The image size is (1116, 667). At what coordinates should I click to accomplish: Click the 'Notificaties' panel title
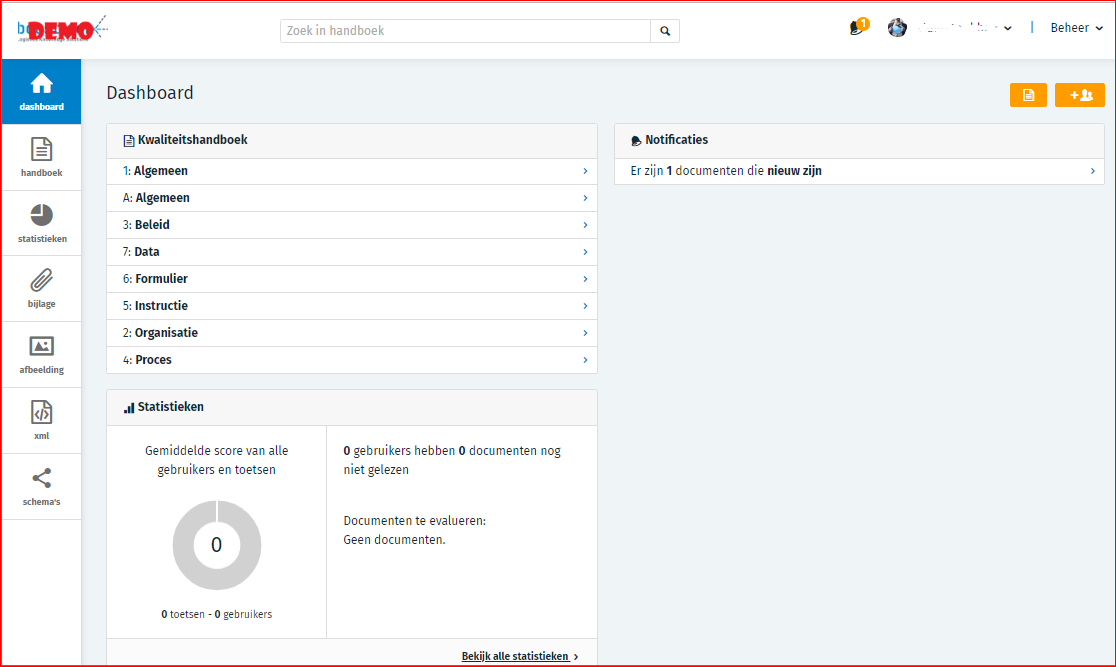pos(676,140)
